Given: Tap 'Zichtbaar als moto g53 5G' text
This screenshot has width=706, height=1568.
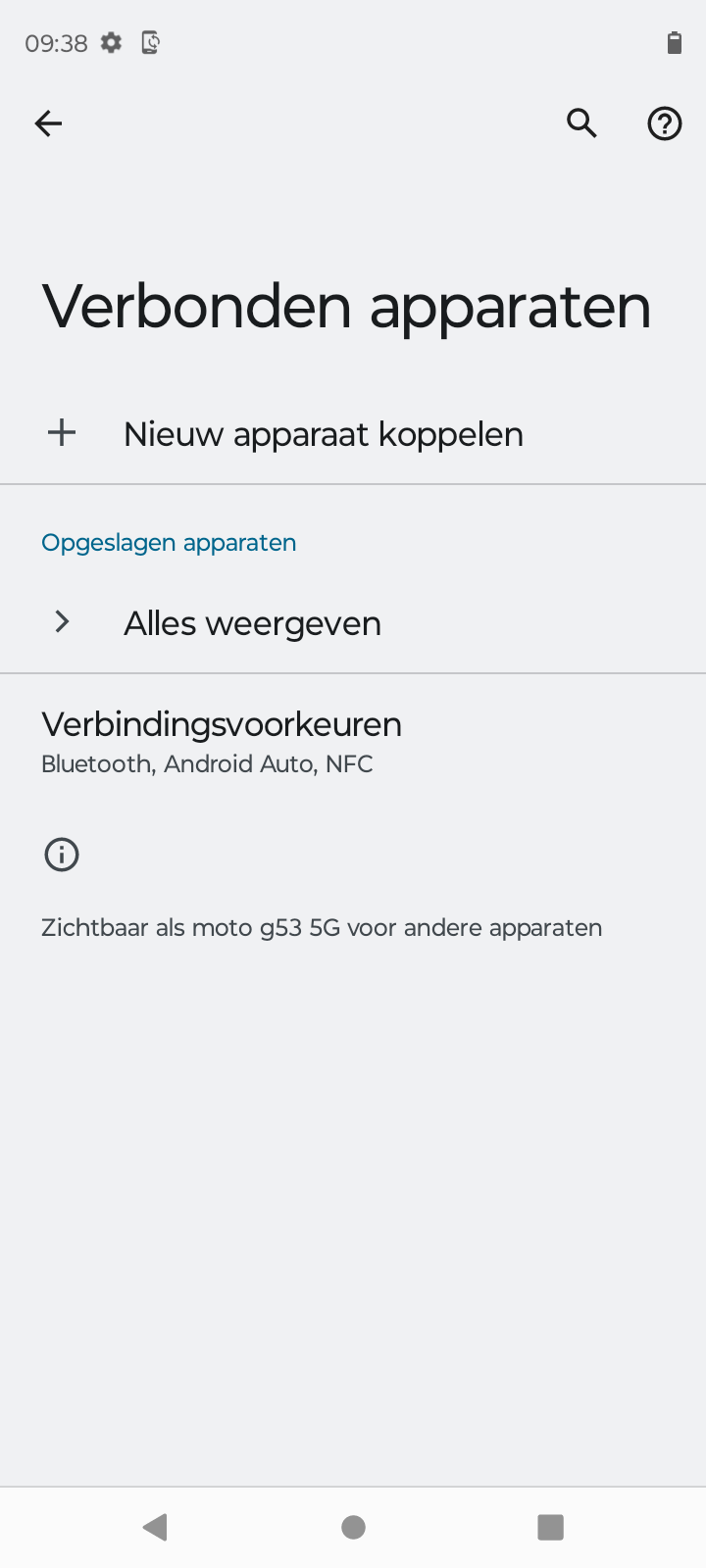Looking at the screenshot, I should pos(192,927).
